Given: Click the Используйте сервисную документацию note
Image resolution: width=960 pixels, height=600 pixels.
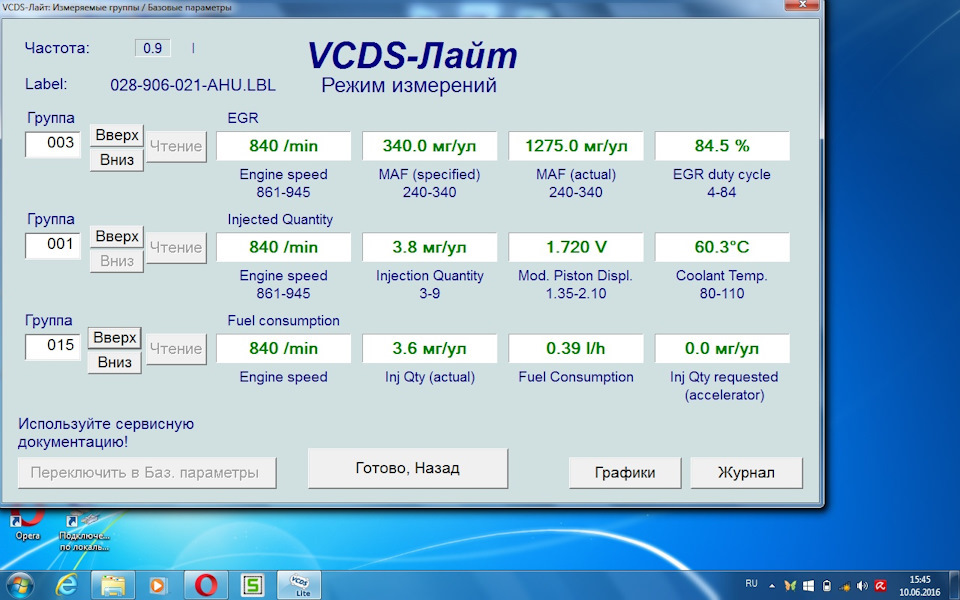Looking at the screenshot, I should [106, 433].
